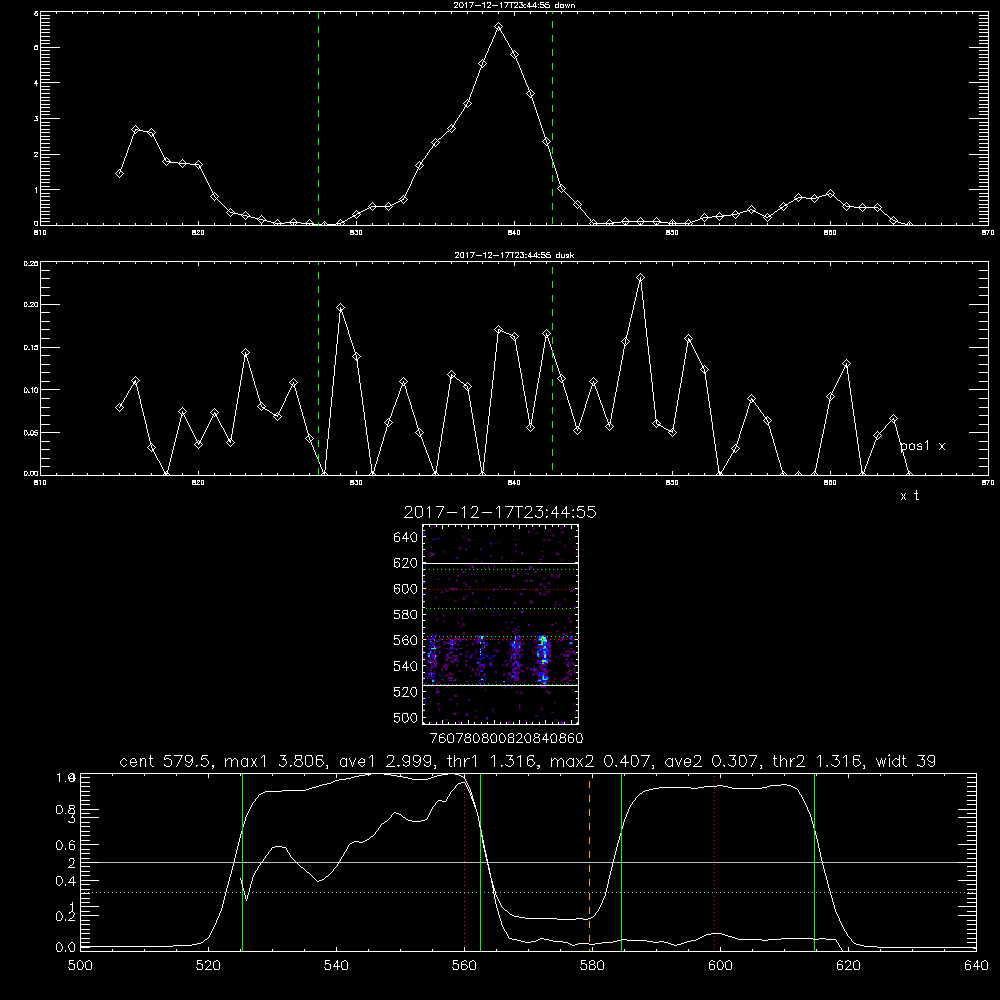Screen dimensions: 1000x1000
Task: Click the dusk plot y-axis label 0.10
Action: (x=31, y=390)
